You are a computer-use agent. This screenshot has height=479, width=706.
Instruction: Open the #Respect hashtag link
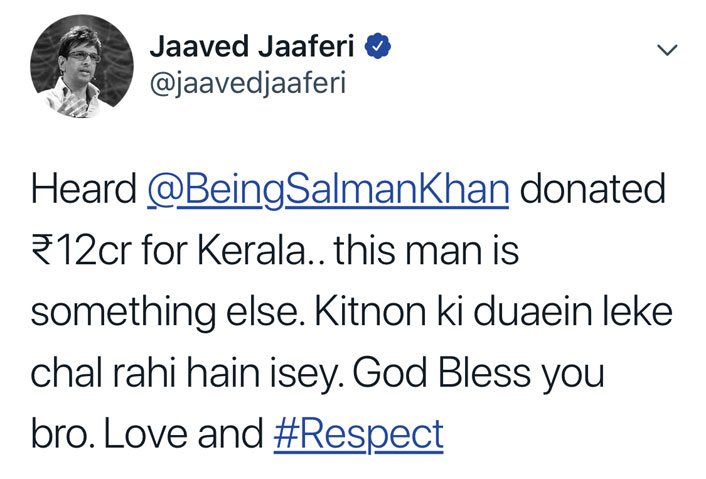(358, 434)
